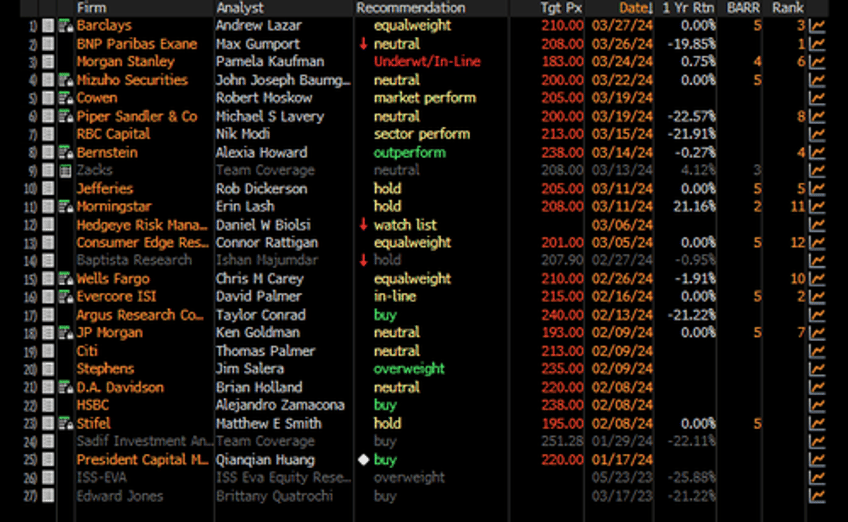This screenshot has height=522, width=848.
Task: Click Morningstar row chart icon
Action: point(817,207)
